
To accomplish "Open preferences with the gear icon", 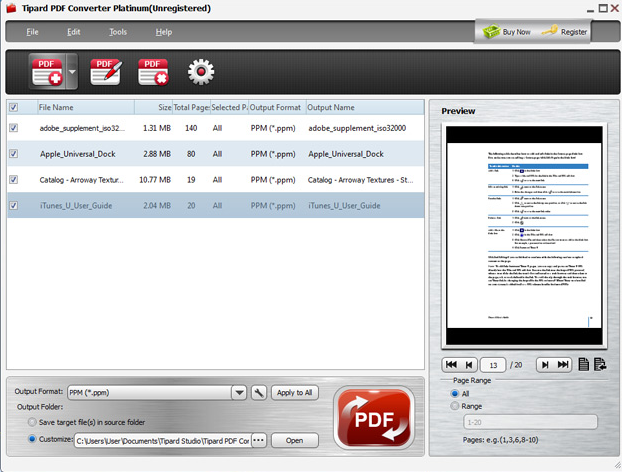I will coord(201,72).
